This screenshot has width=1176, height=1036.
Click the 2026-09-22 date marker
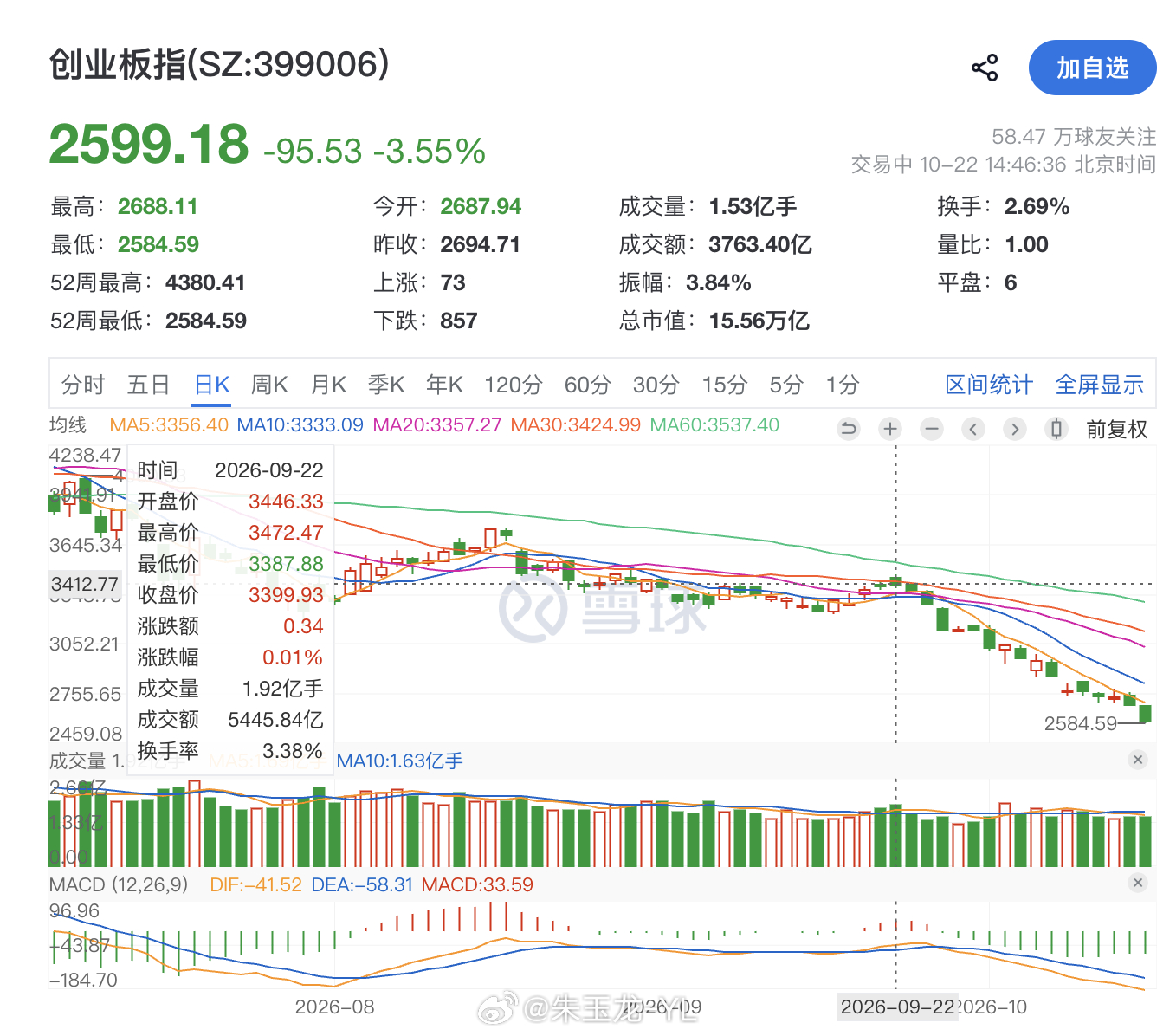(x=898, y=1007)
